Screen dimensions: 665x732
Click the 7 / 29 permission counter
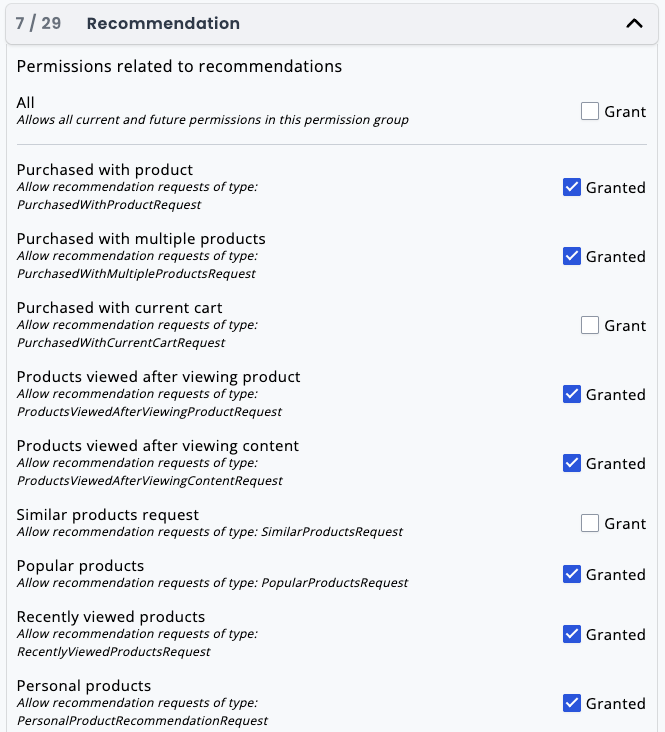pyautogui.click(x=38, y=23)
